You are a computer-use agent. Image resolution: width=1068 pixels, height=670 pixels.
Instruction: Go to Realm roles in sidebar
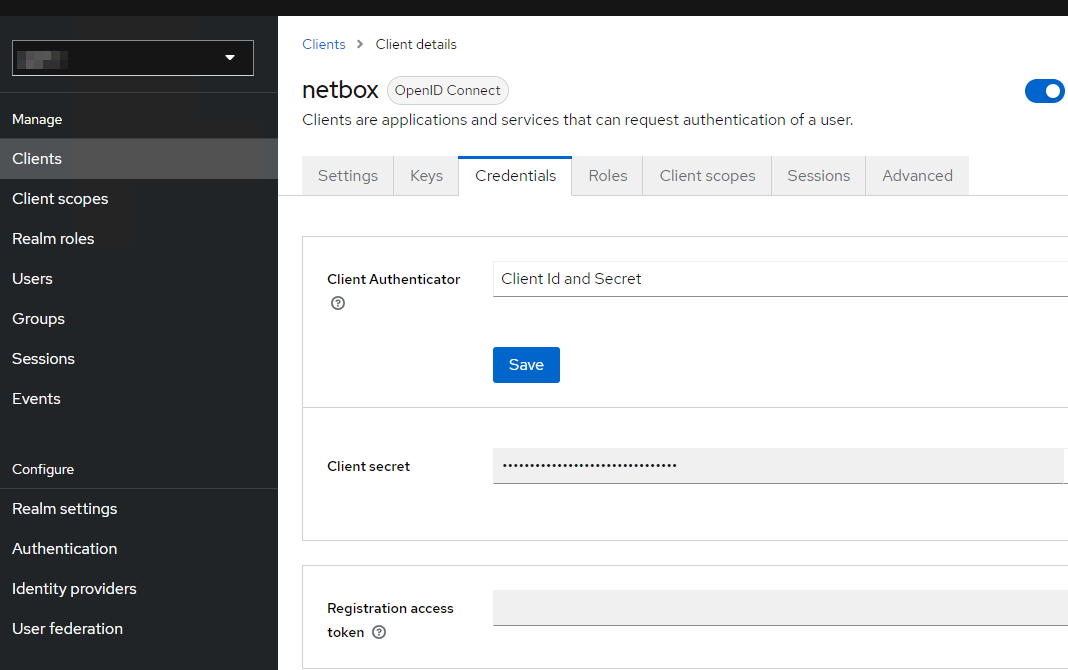tap(53, 239)
